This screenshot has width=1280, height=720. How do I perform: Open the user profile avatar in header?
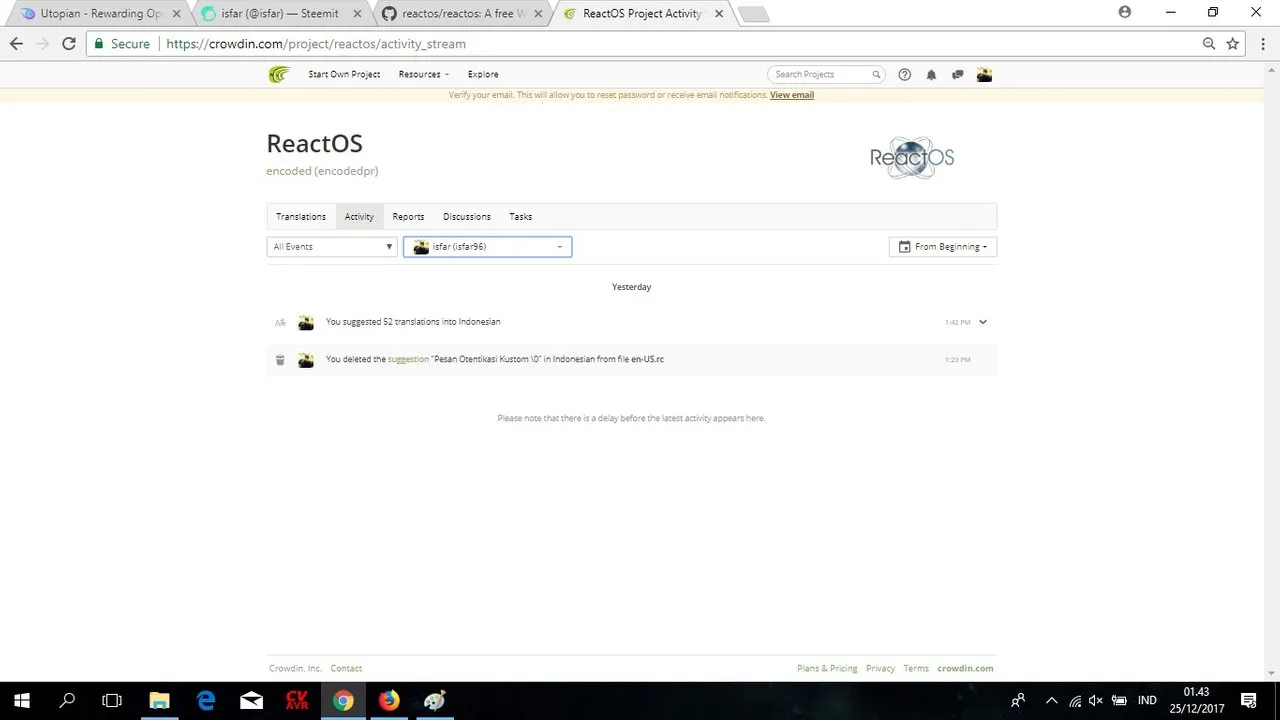pos(984,74)
